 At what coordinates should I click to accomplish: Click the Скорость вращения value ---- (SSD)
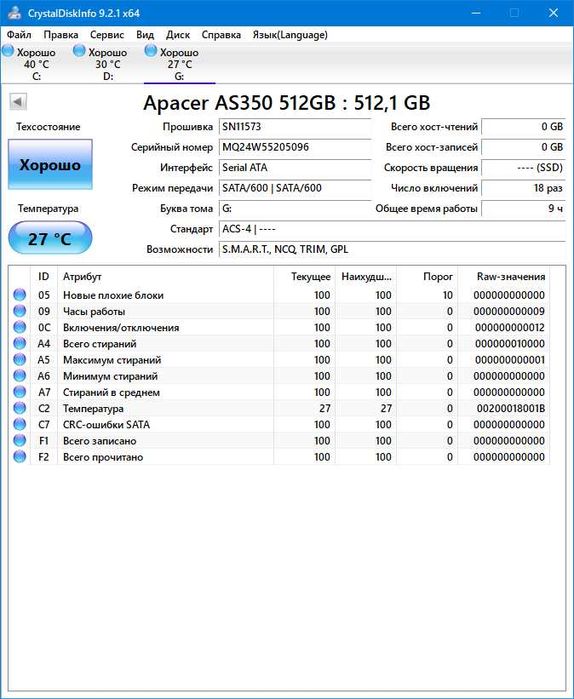(x=524, y=168)
